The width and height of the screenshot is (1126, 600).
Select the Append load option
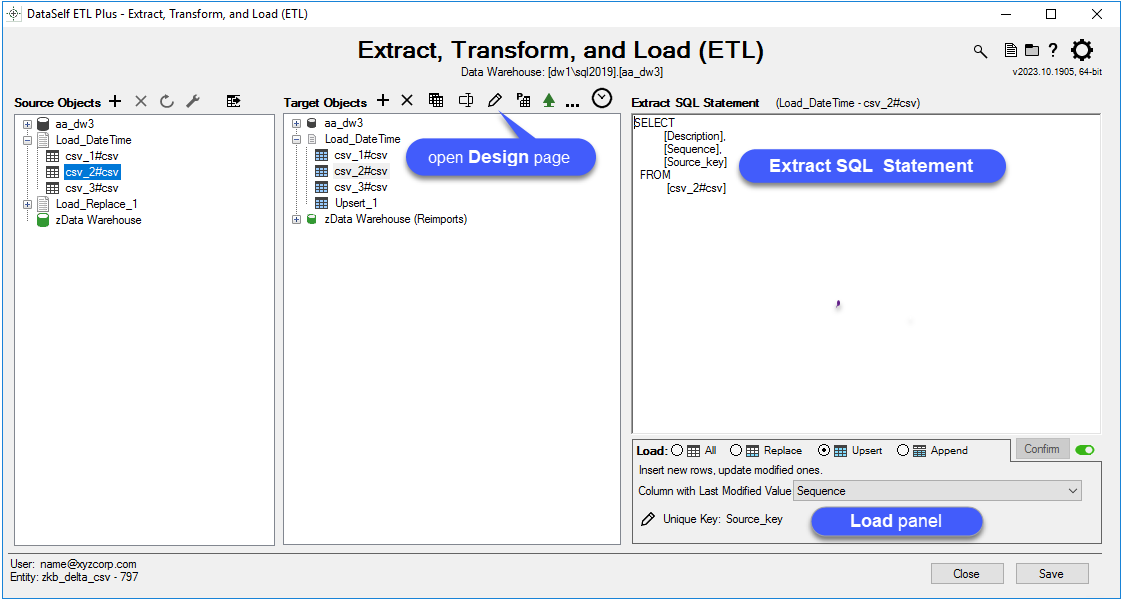[903, 451]
